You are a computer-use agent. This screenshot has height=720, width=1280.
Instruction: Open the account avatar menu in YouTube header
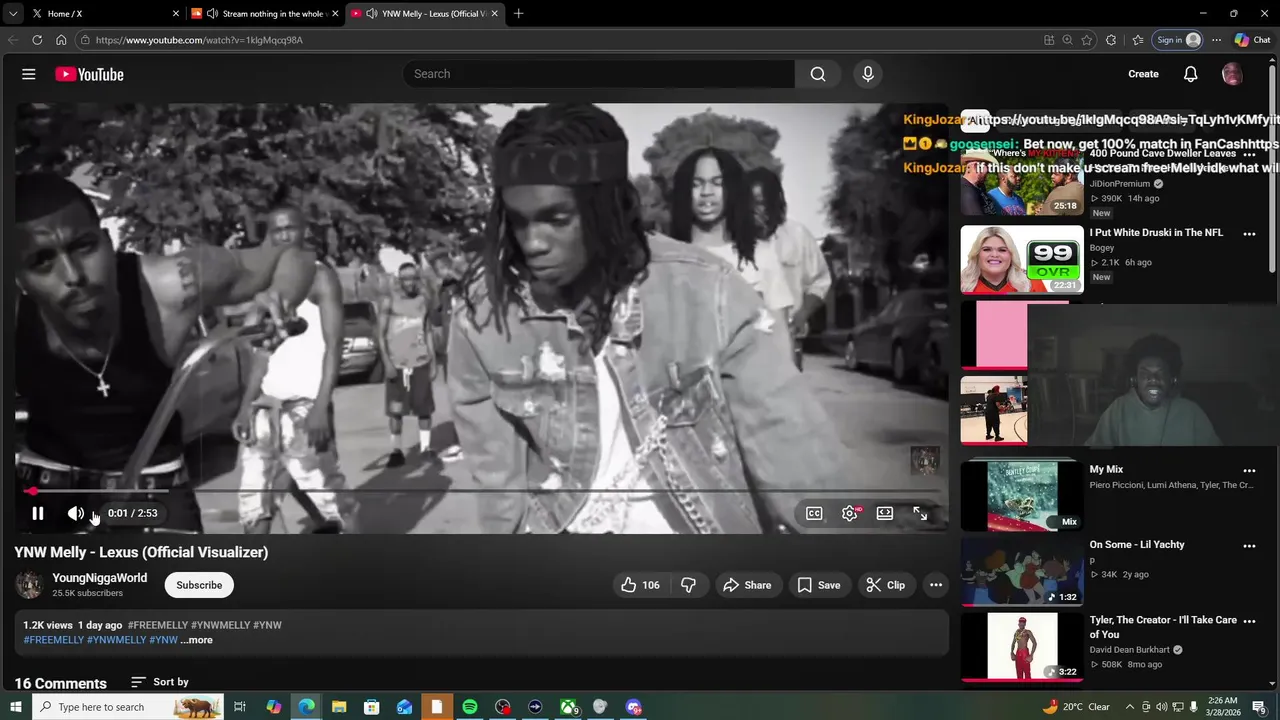point(1232,74)
